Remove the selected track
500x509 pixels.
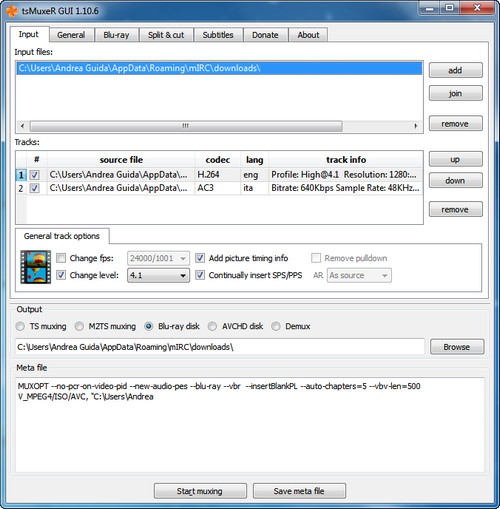[x=455, y=209]
